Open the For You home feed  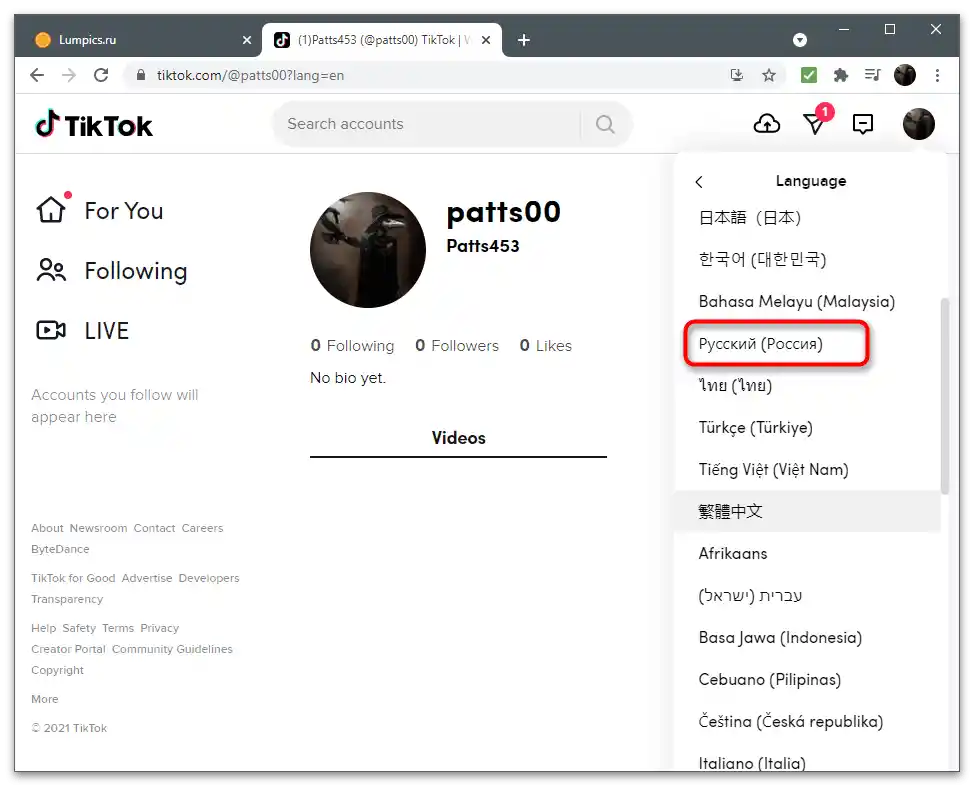click(100, 211)
